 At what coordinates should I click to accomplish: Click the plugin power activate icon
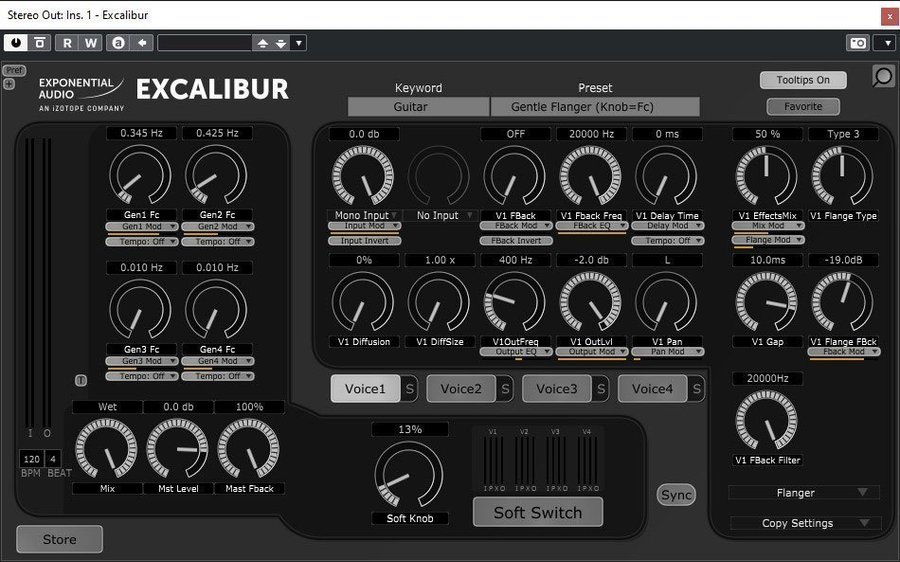point(16,43)
